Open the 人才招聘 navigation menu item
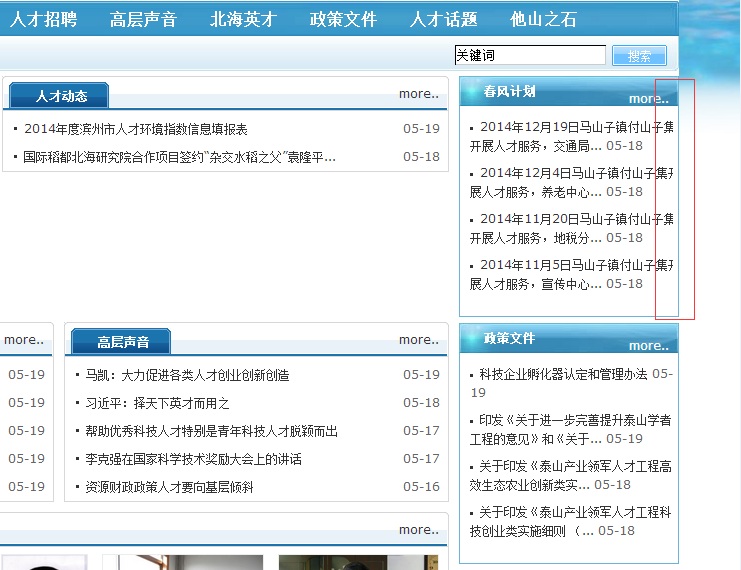Image resolution: width=741 pixels, height=570 pixels. [x=43, y=19]
